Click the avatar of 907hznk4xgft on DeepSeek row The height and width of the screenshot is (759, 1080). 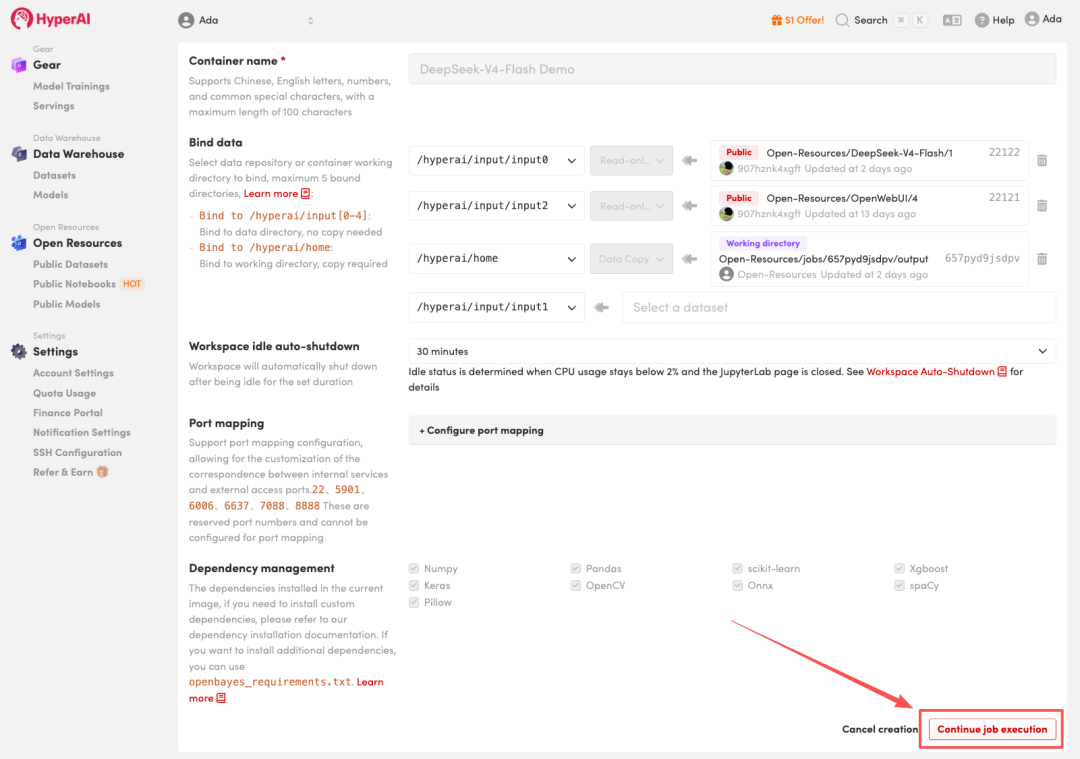click(726, 168)
